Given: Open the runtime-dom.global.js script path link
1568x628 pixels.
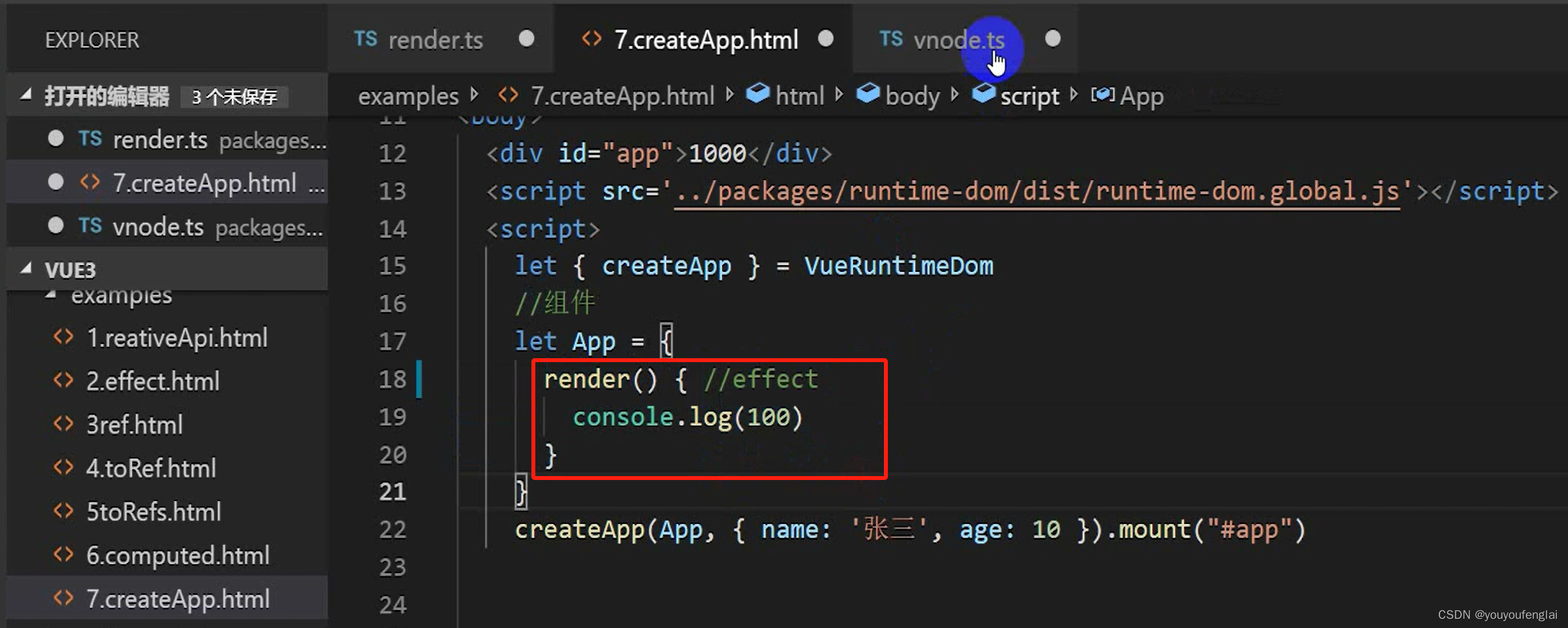Looking at the screenshot, I should point(1037,192).
